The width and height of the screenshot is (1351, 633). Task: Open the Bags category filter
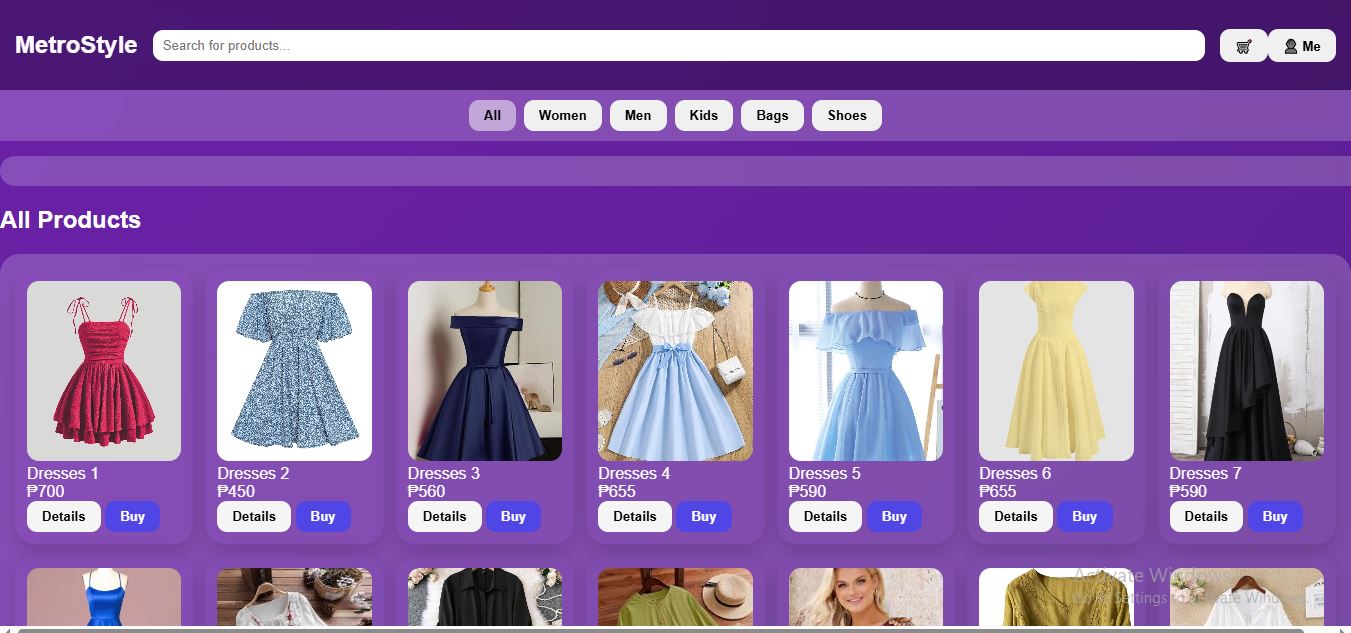point(771,115)
